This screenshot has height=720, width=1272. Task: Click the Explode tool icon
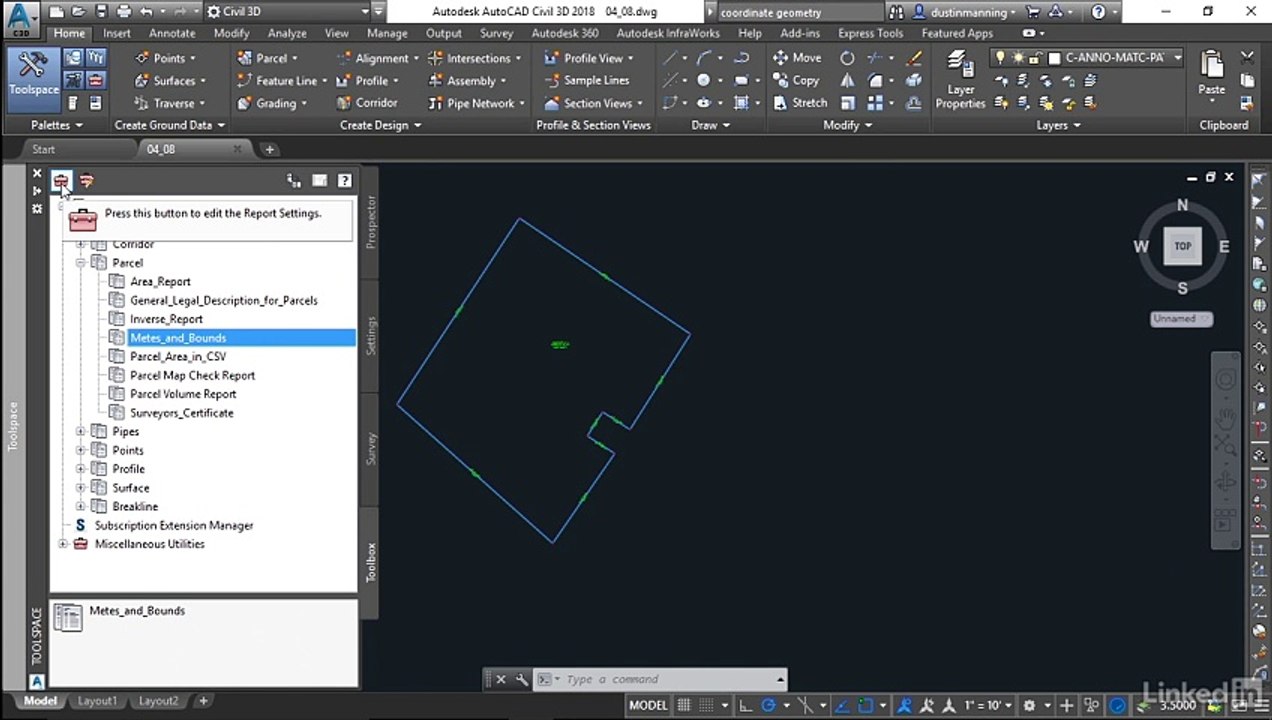[x=914, y=80]
